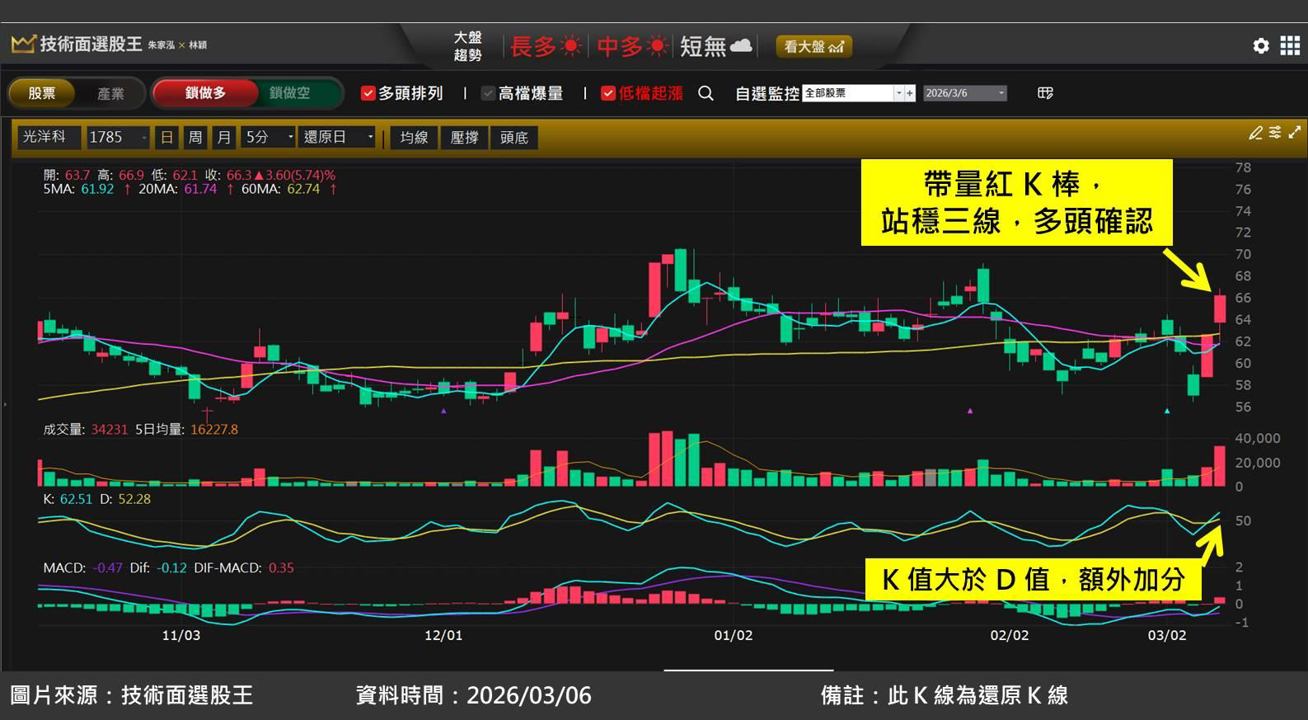Open the settings gear icon
This screenshot has width=1308, height=720.
click(x=1261, y=46)
